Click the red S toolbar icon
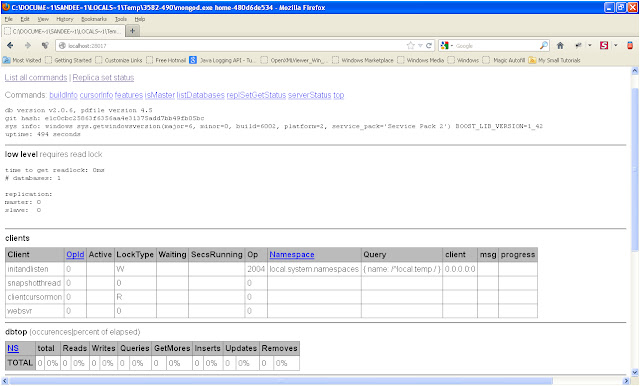The image size is (640, 386). (604, 45)
